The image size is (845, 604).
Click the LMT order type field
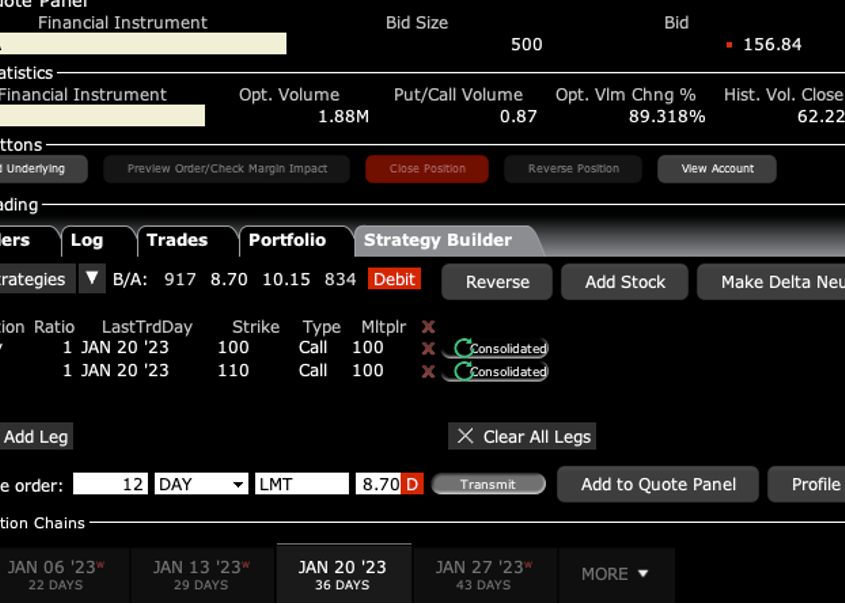tap(301, 484)
